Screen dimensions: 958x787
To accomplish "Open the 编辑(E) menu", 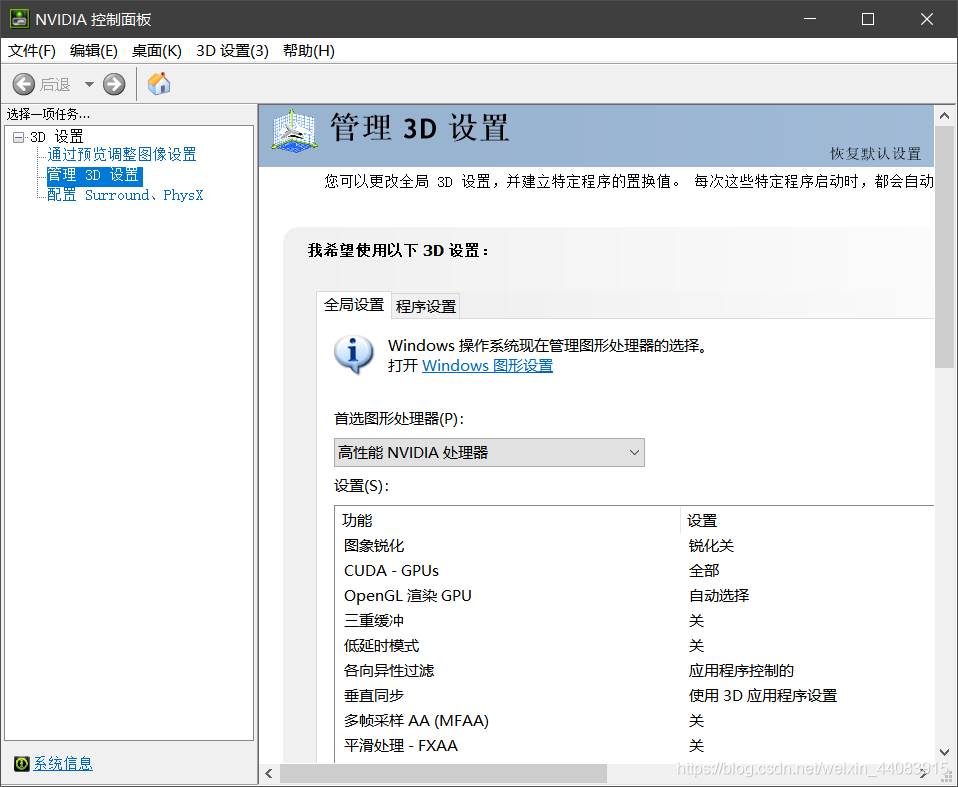I will tap(93, 51).
